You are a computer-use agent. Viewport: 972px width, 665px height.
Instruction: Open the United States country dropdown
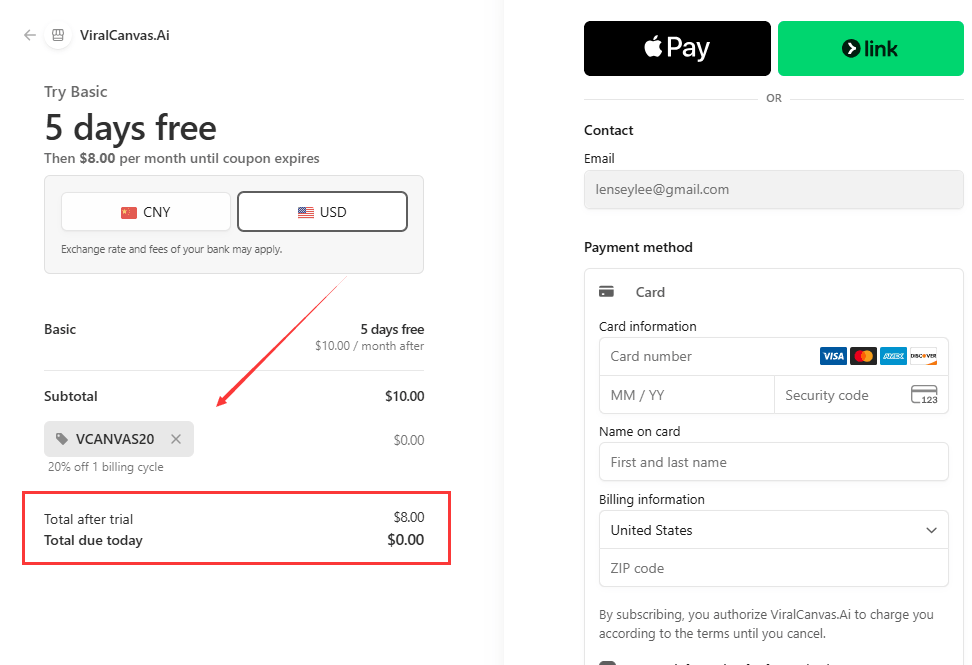774,530
